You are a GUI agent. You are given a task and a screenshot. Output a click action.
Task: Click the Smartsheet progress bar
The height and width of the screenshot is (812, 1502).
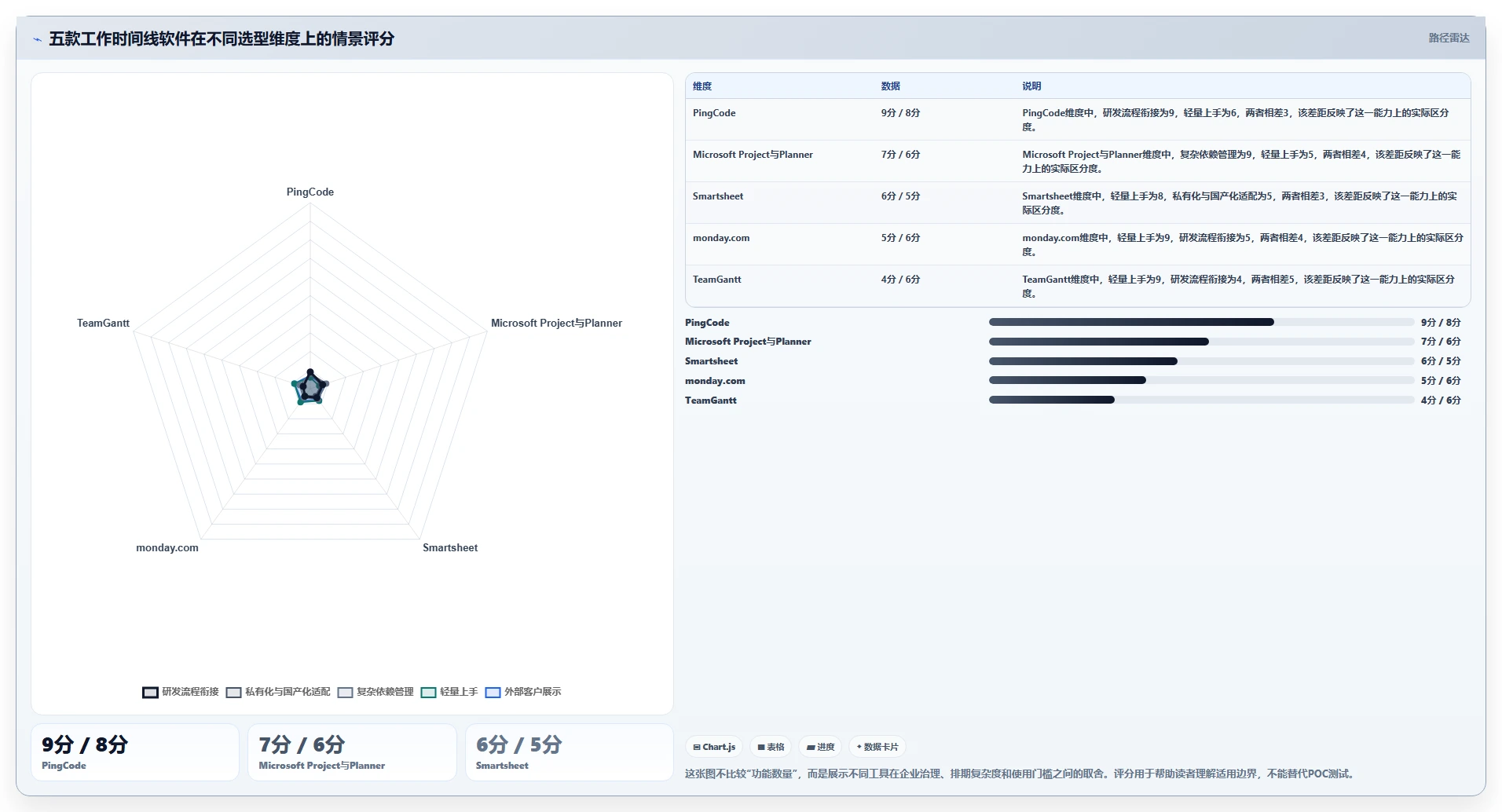coord(1201,361)
